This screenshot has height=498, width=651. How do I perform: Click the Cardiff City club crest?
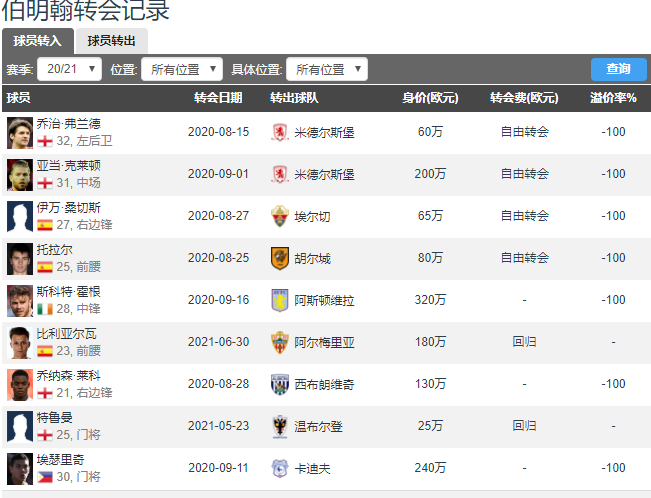point(279,468)
